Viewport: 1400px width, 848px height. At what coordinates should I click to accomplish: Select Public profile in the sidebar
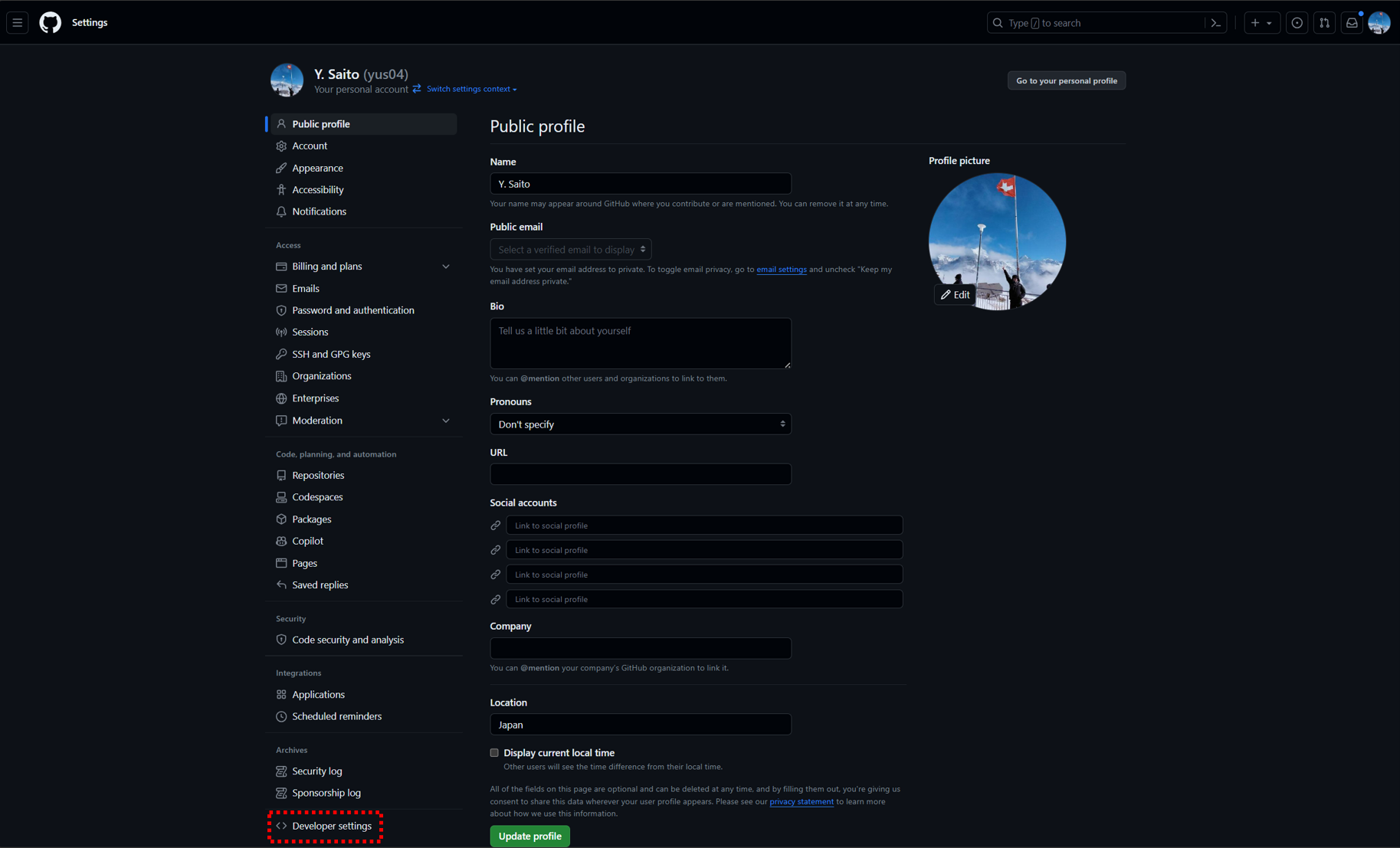(363, 124)
